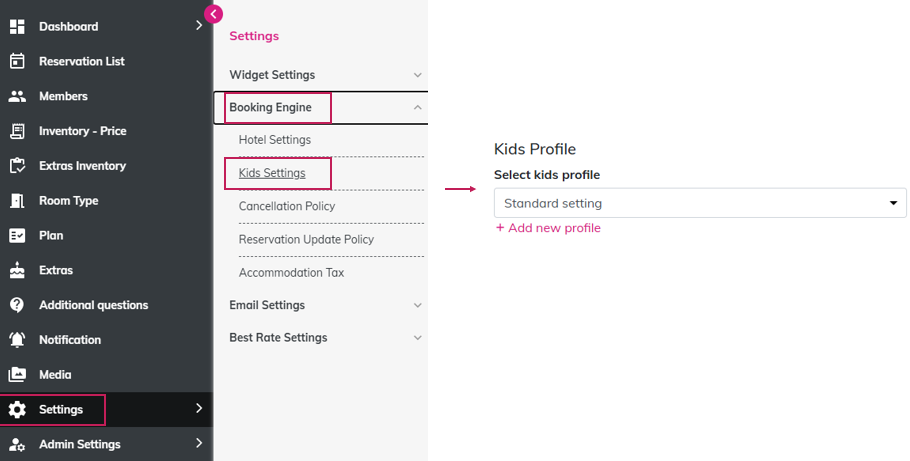Expand the Best Rate Settings section

click(x=418, y=338)
